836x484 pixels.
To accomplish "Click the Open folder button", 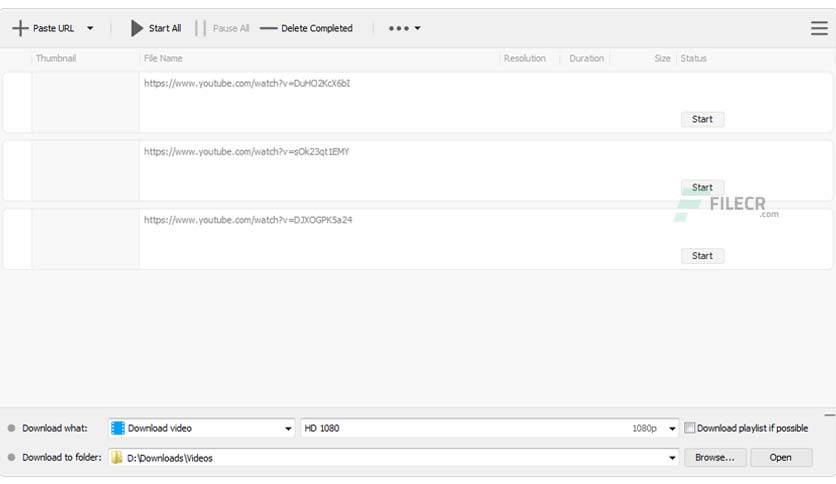I will pos(781,457).
